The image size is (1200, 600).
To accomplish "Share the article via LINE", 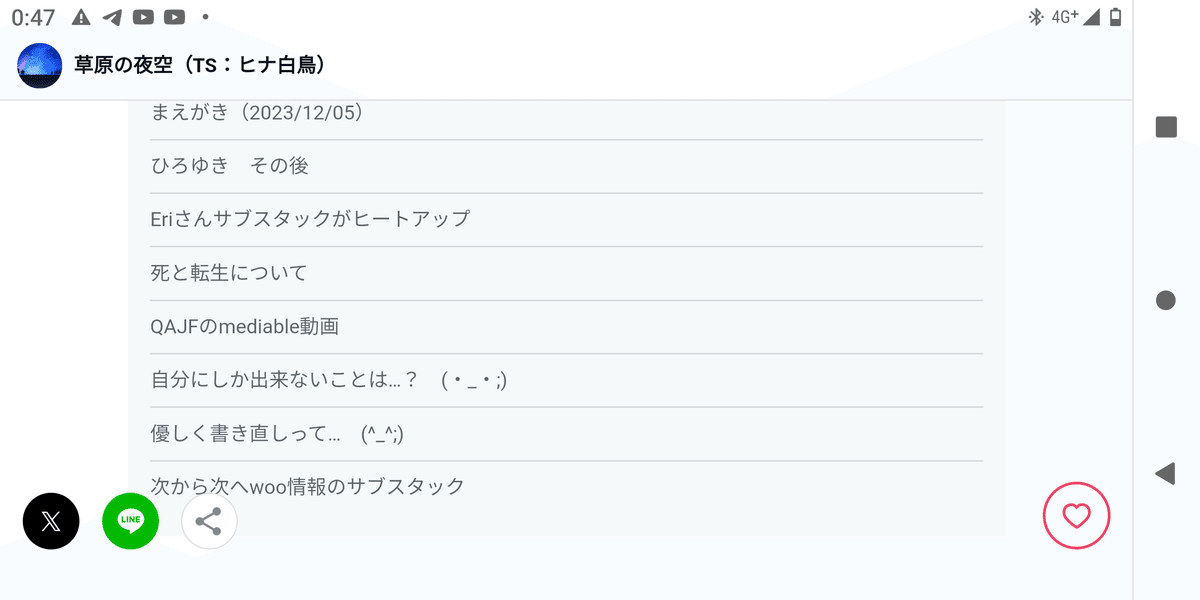I will [130, 521].
